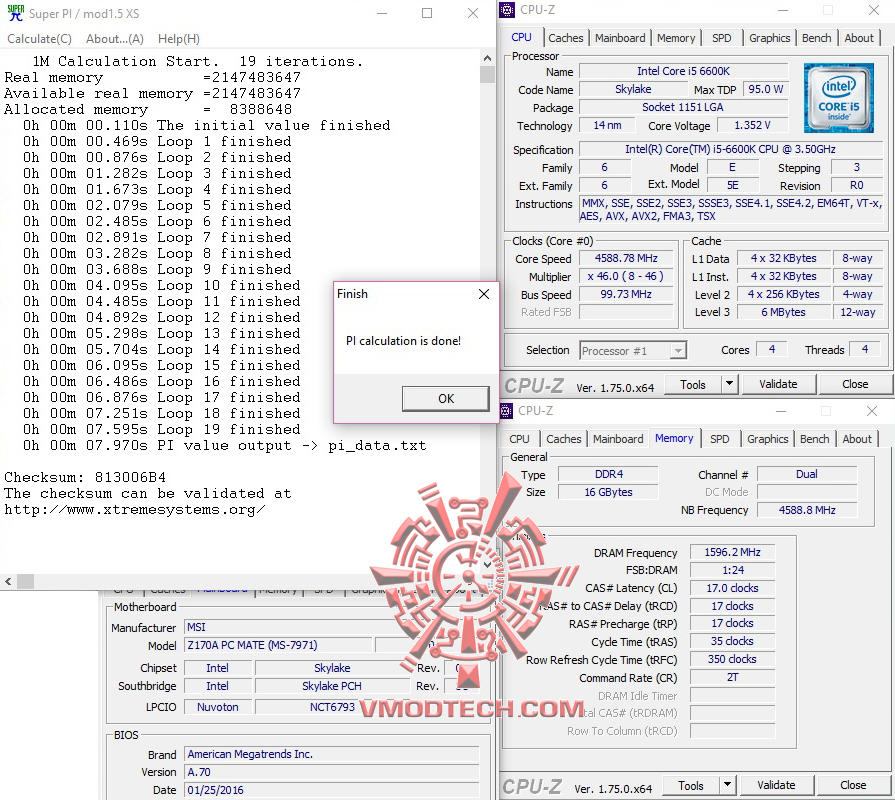Select About tab in lower CPU-Z window
Image resolution: width=895 pixels, height=800 pixels.
[857, 439]
